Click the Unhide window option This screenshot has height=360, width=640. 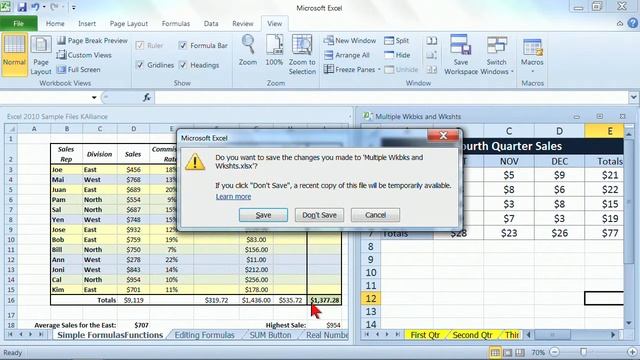point(401,69)
